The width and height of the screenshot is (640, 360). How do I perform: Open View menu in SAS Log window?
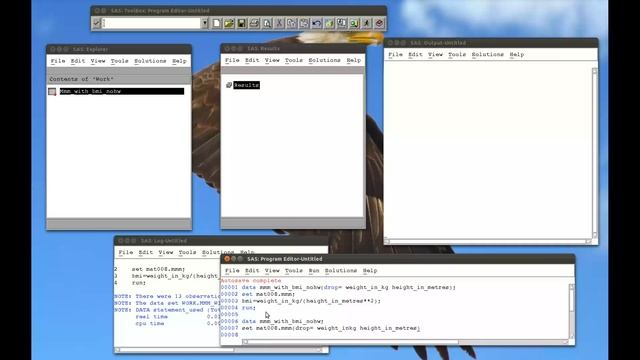(x=165, y=252)
